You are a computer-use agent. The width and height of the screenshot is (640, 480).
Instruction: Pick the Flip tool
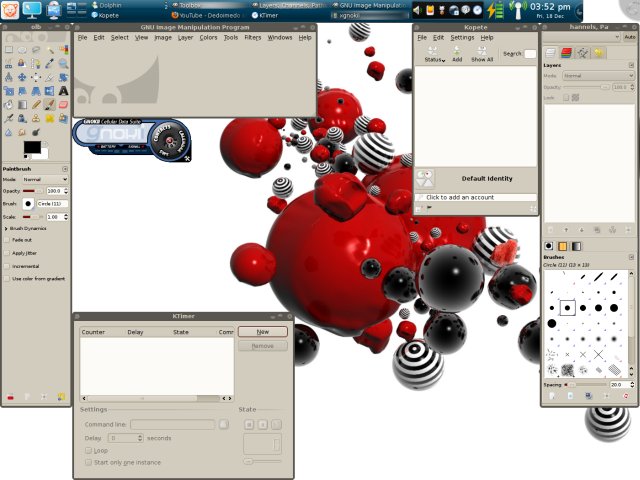[50, 91]
